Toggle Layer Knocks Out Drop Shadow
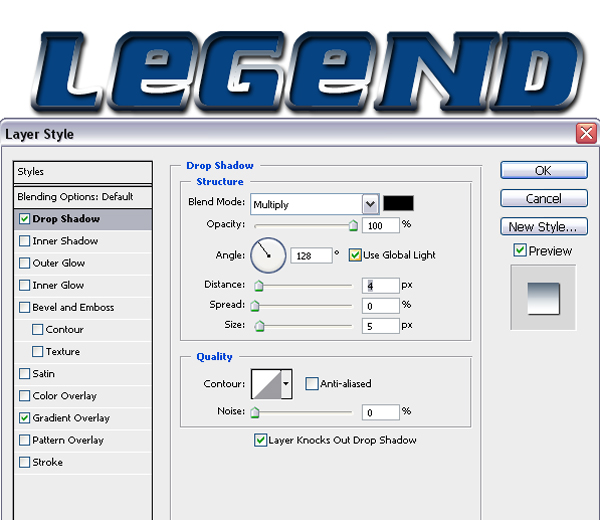Screen dimensions: 600x520 click(261, 440)
